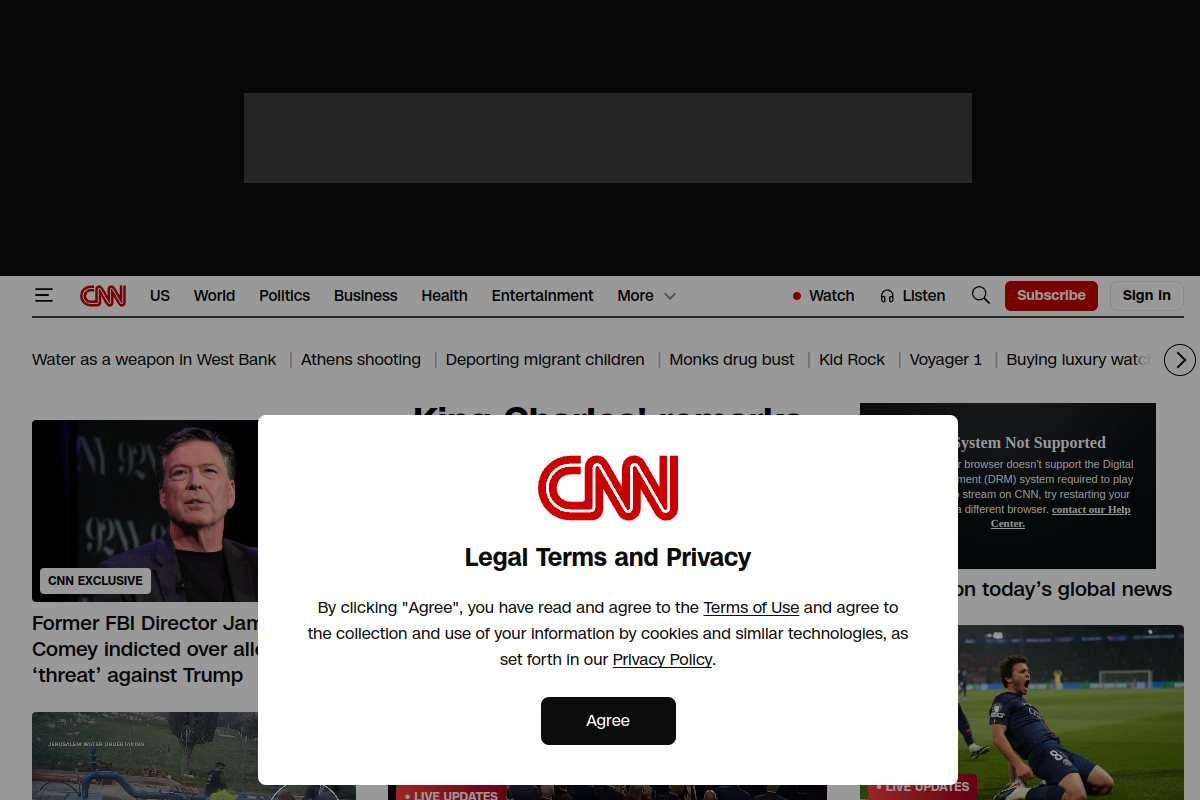The image size is (1200, 800).
Task: Click LIVE UPDATES badge on soccer photo
Action: click(923, 787)
